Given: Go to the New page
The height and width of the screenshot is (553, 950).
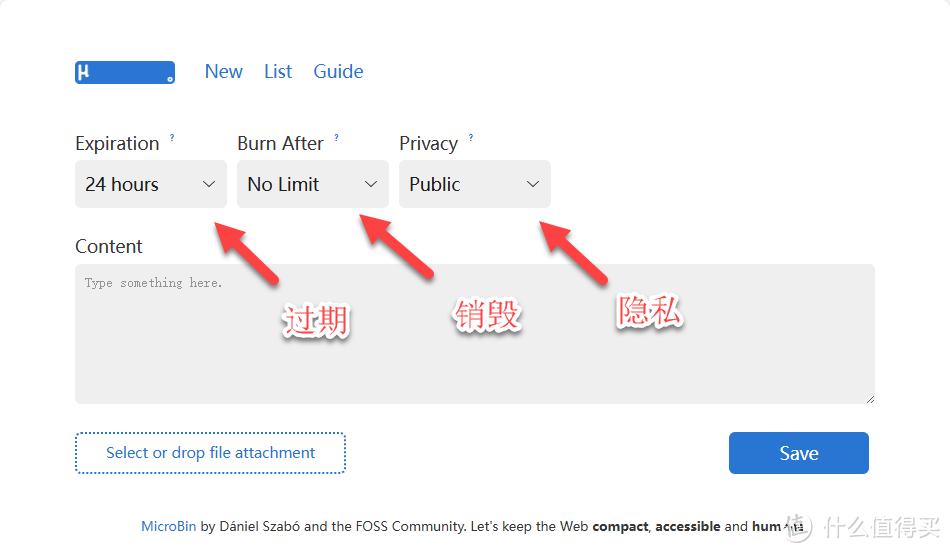Looking at the screenshot, I should click(x=224, y=72).
